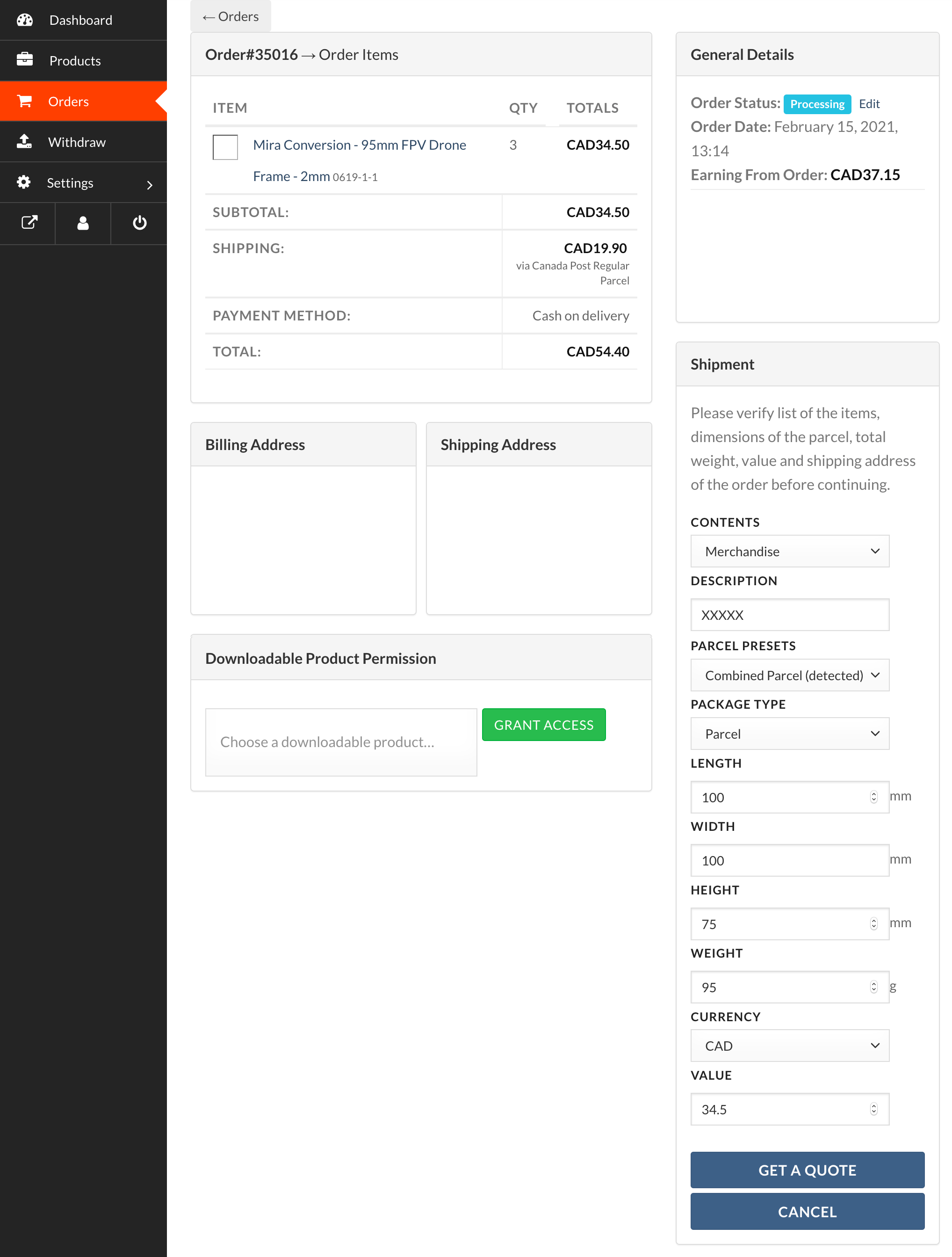The height and width of the screenshot is (1257, 952).
Task: Click the Orders shopping cart icon
Action: click(24, 101)
